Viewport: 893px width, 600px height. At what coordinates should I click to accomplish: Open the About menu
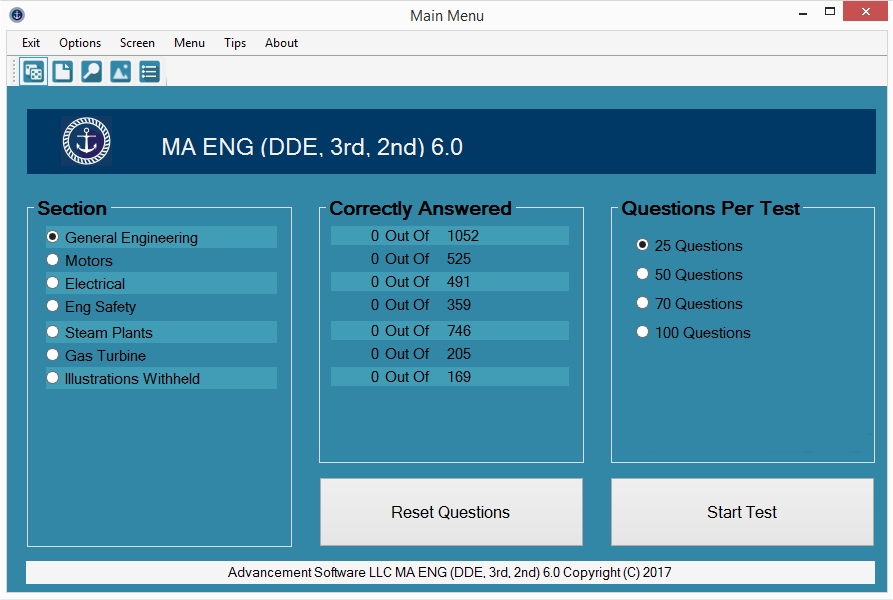coord(281,43)
